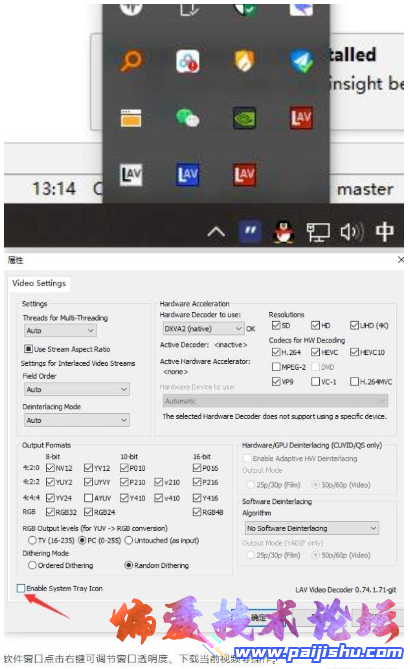Open the Deinterlacing Mode dropdown

click(x=77, y=420)
